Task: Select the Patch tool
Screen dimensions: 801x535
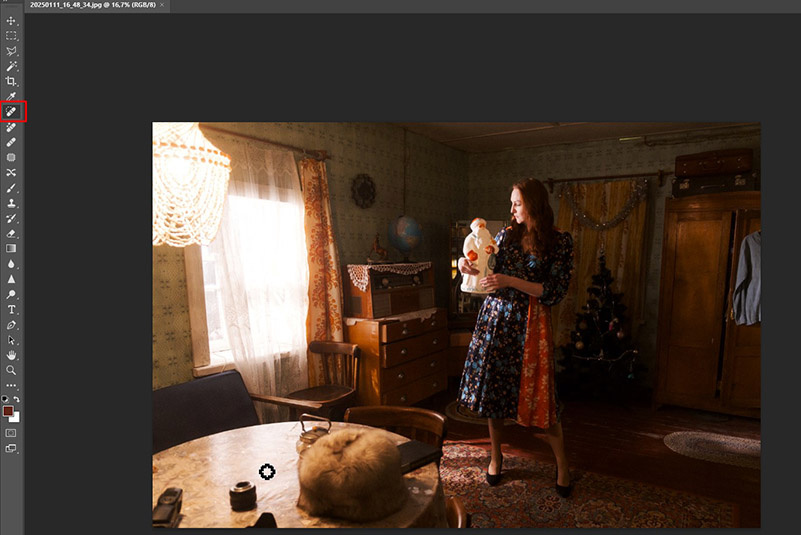Action: [11, 157]
